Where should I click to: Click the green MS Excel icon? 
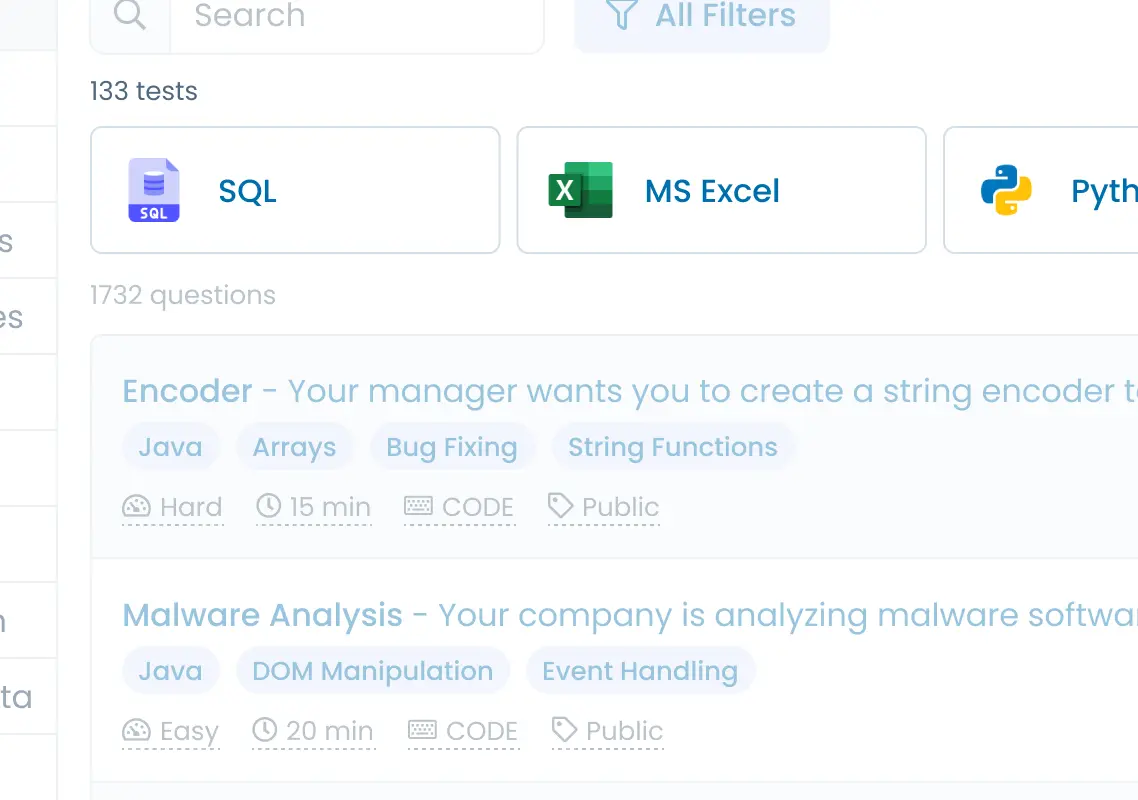click(x=581, y=190)
